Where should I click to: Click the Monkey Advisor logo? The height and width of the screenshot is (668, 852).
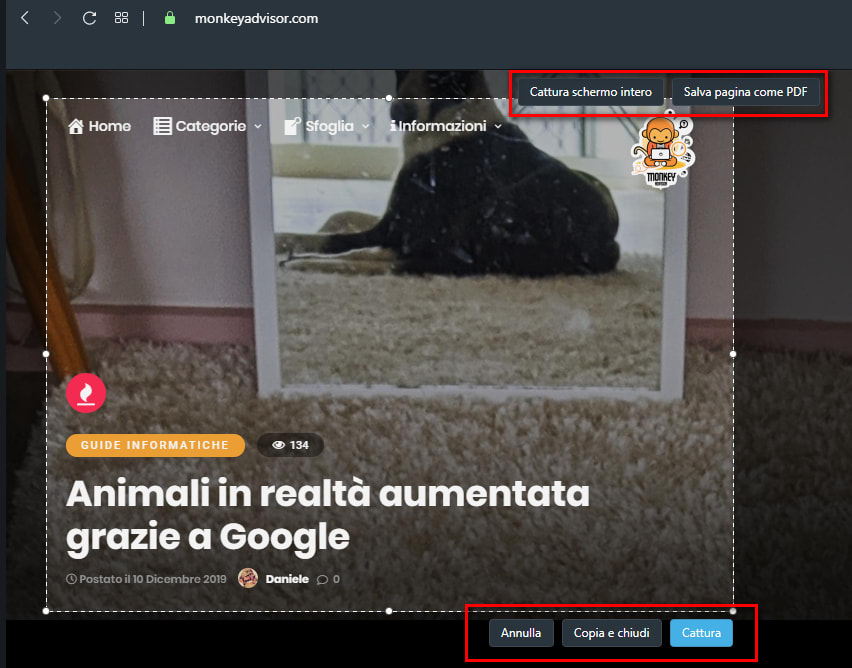pyautogui.click(x=662, y=152)
